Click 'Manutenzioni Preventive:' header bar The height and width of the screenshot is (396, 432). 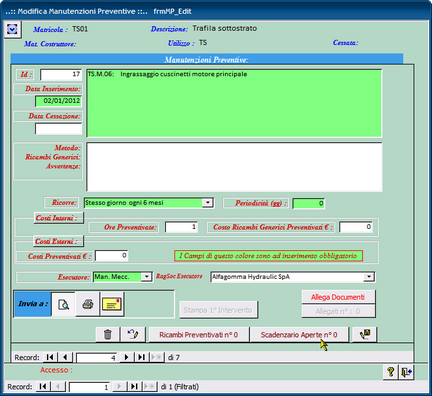coord(207,59)
